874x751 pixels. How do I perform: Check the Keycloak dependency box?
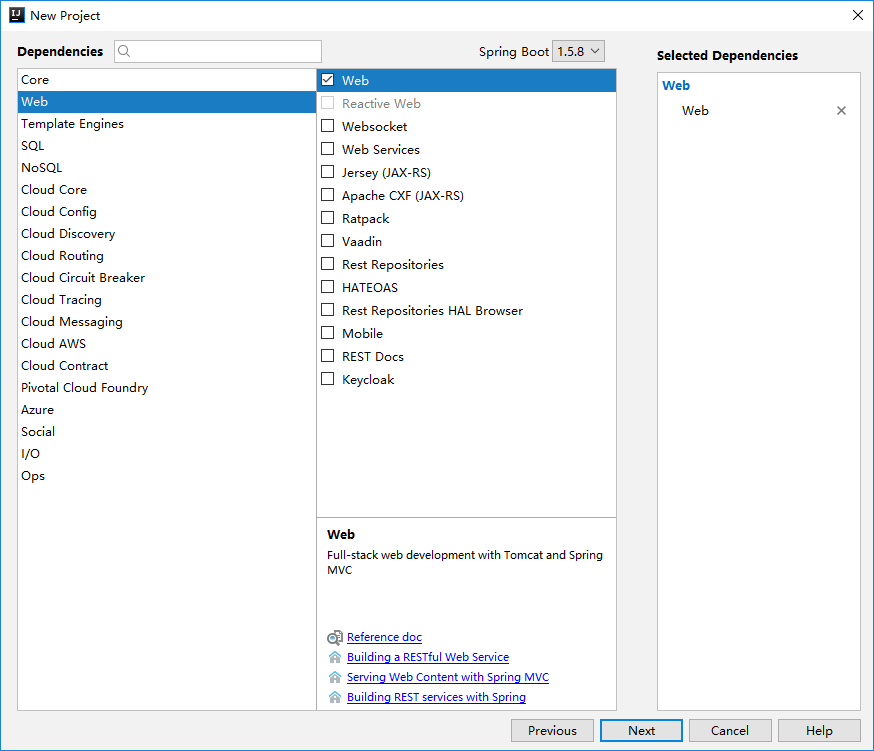click(x=327, y=379)
